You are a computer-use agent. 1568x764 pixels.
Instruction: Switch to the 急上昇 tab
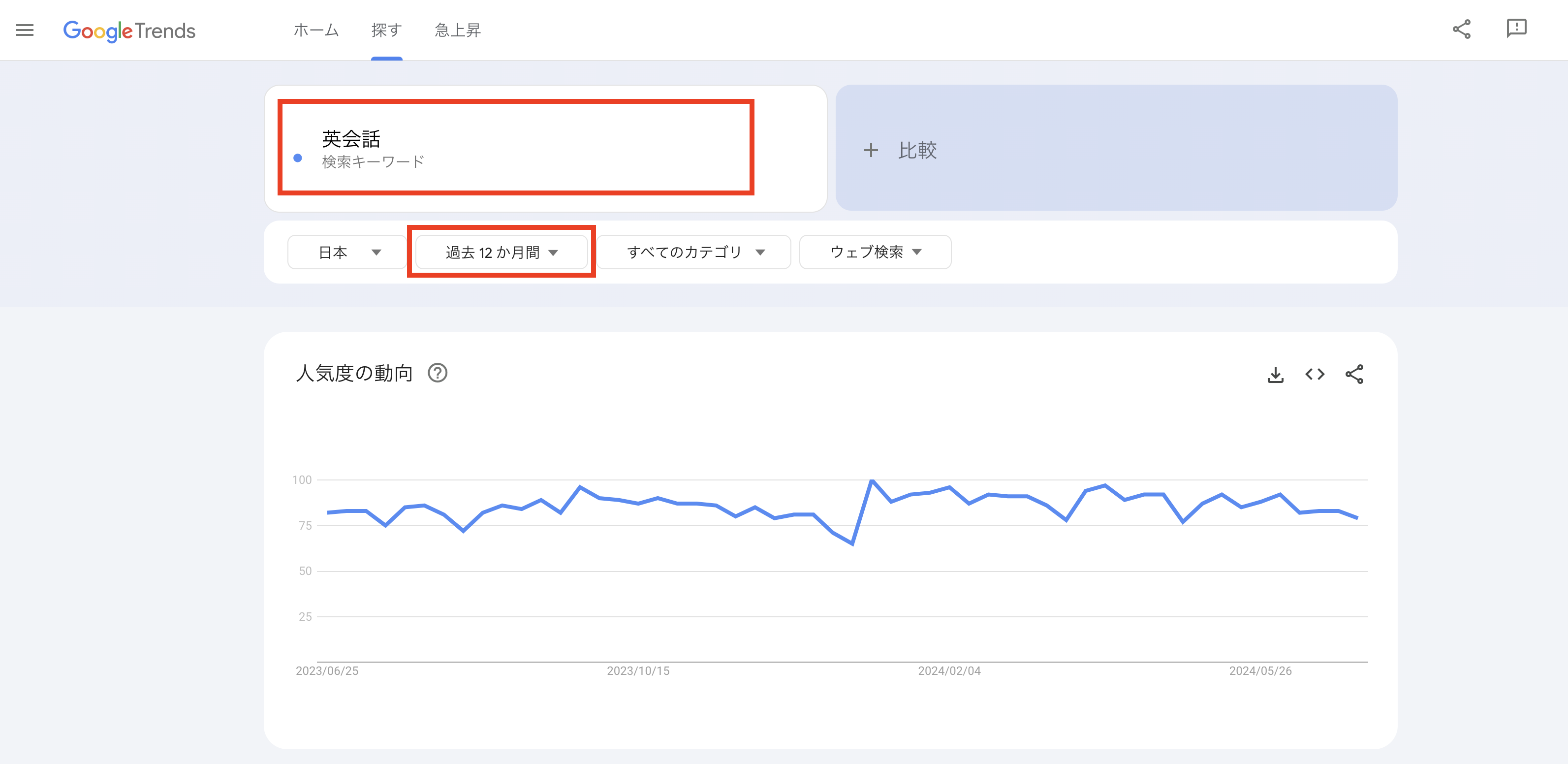458,30
